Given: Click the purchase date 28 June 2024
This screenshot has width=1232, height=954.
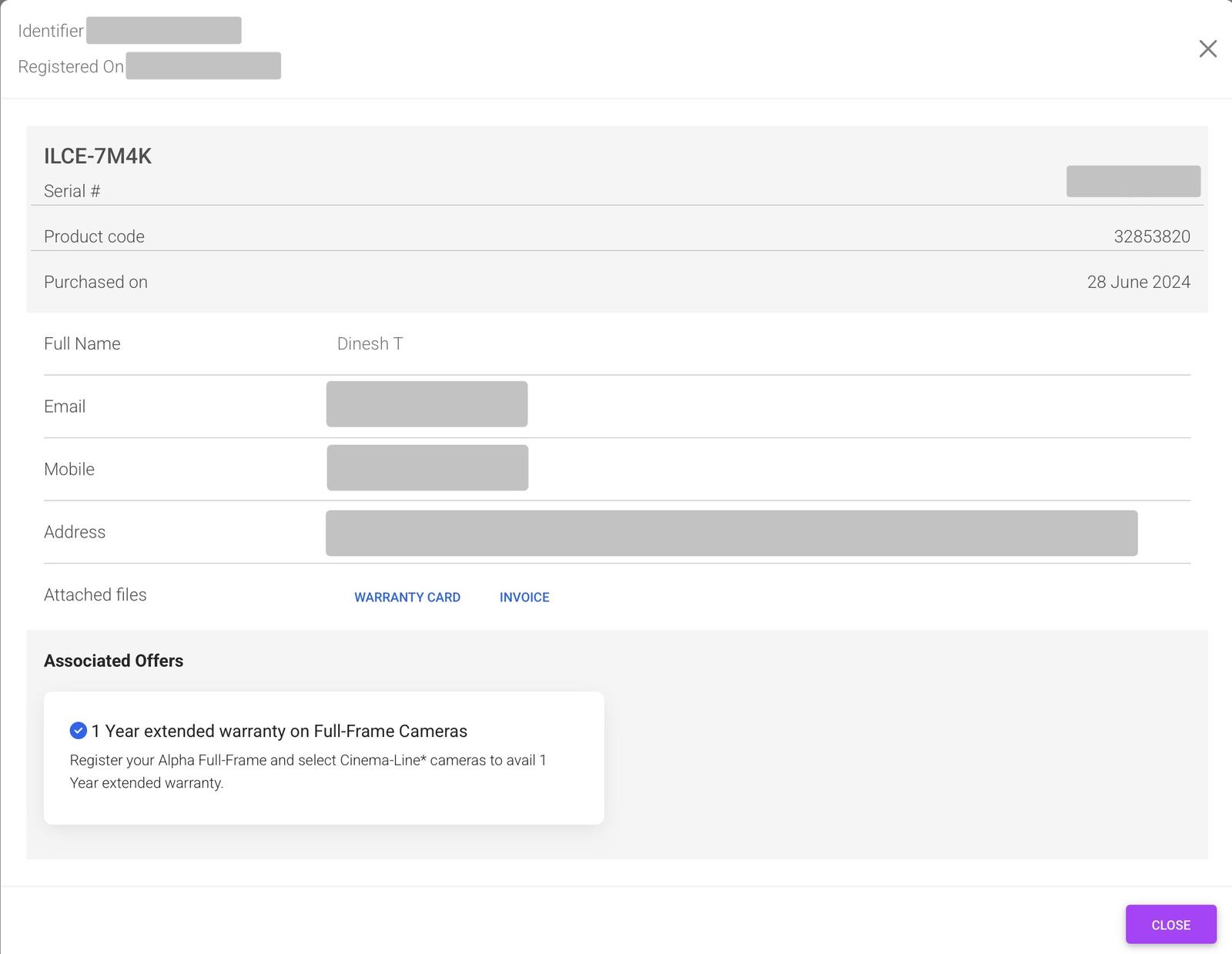Looking at the screenshot, I should tap(1138, 282).
